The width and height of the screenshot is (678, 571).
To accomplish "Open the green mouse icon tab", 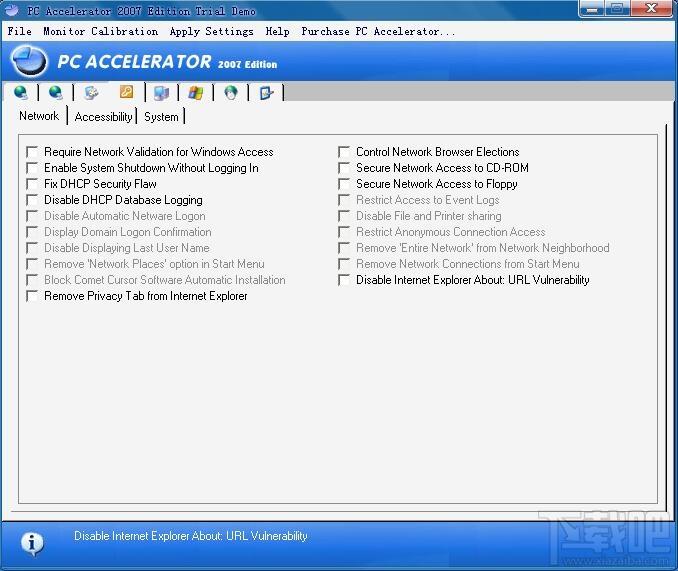I will [231, 93].
